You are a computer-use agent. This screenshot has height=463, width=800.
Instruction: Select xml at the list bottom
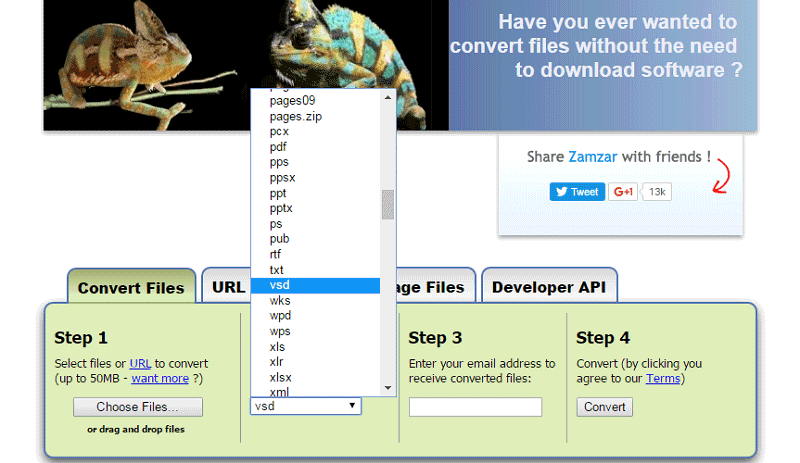pos(315,392)
